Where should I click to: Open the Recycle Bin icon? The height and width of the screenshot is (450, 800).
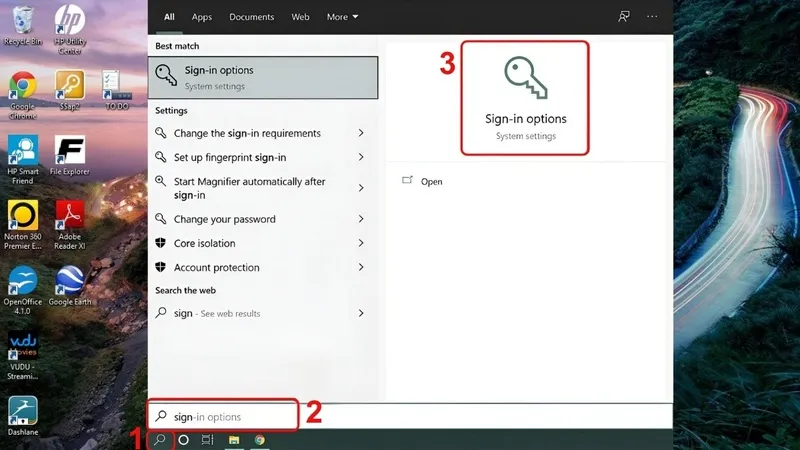pos(23,26)
